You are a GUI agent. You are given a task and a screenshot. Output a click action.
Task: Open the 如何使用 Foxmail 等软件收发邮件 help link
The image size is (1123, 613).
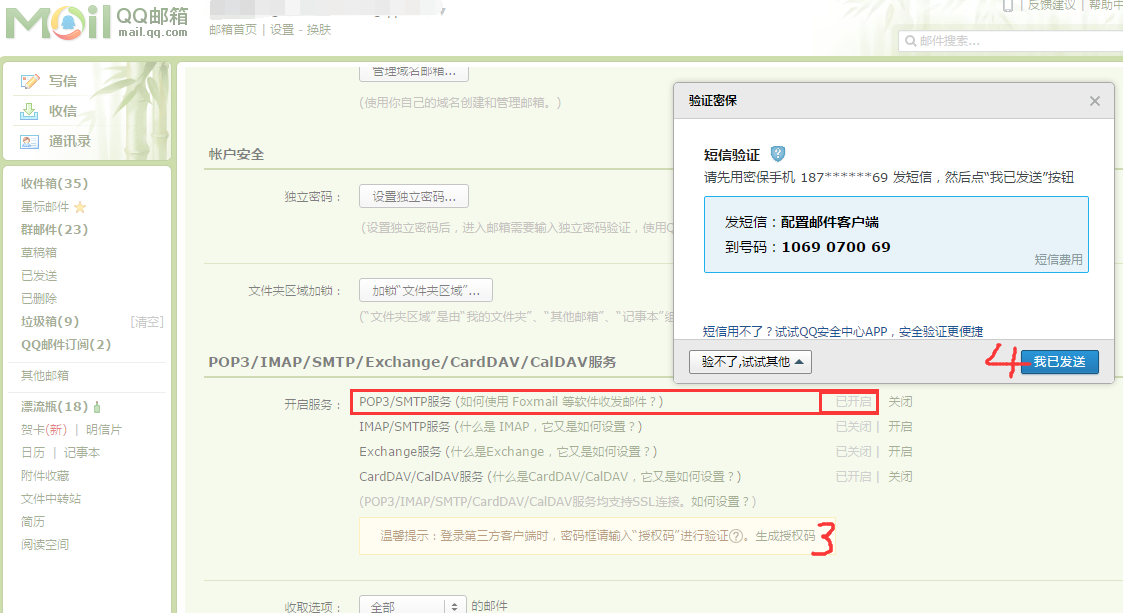point(558,402)
